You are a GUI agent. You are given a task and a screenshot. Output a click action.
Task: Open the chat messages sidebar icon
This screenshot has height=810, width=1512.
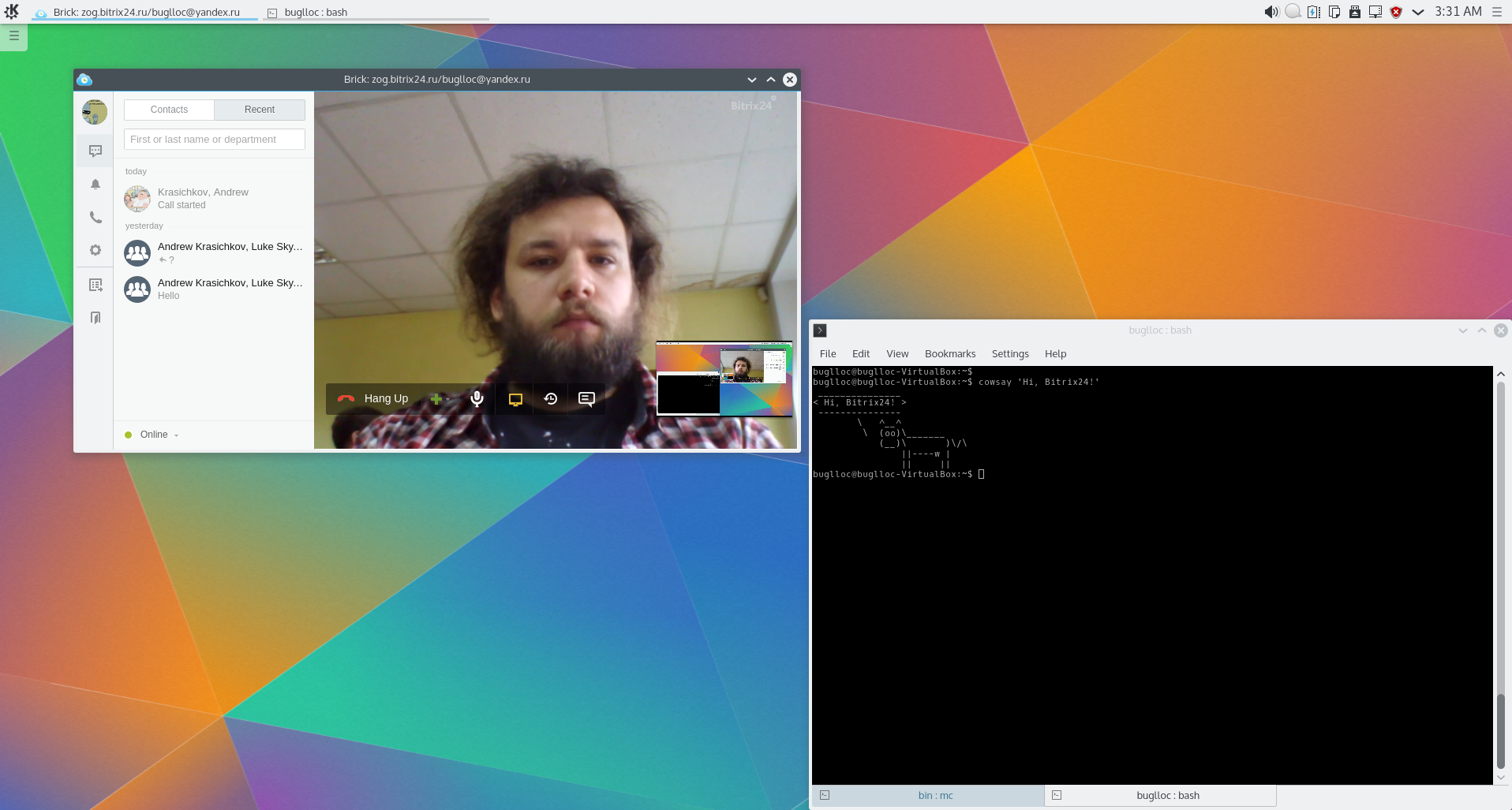pos(95,151)
